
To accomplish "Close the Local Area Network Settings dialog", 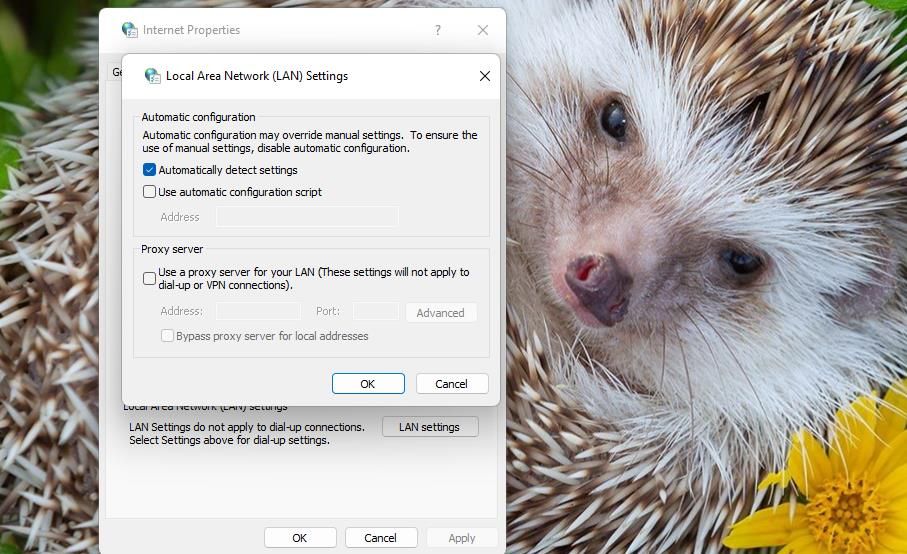I will pos(485,76).
